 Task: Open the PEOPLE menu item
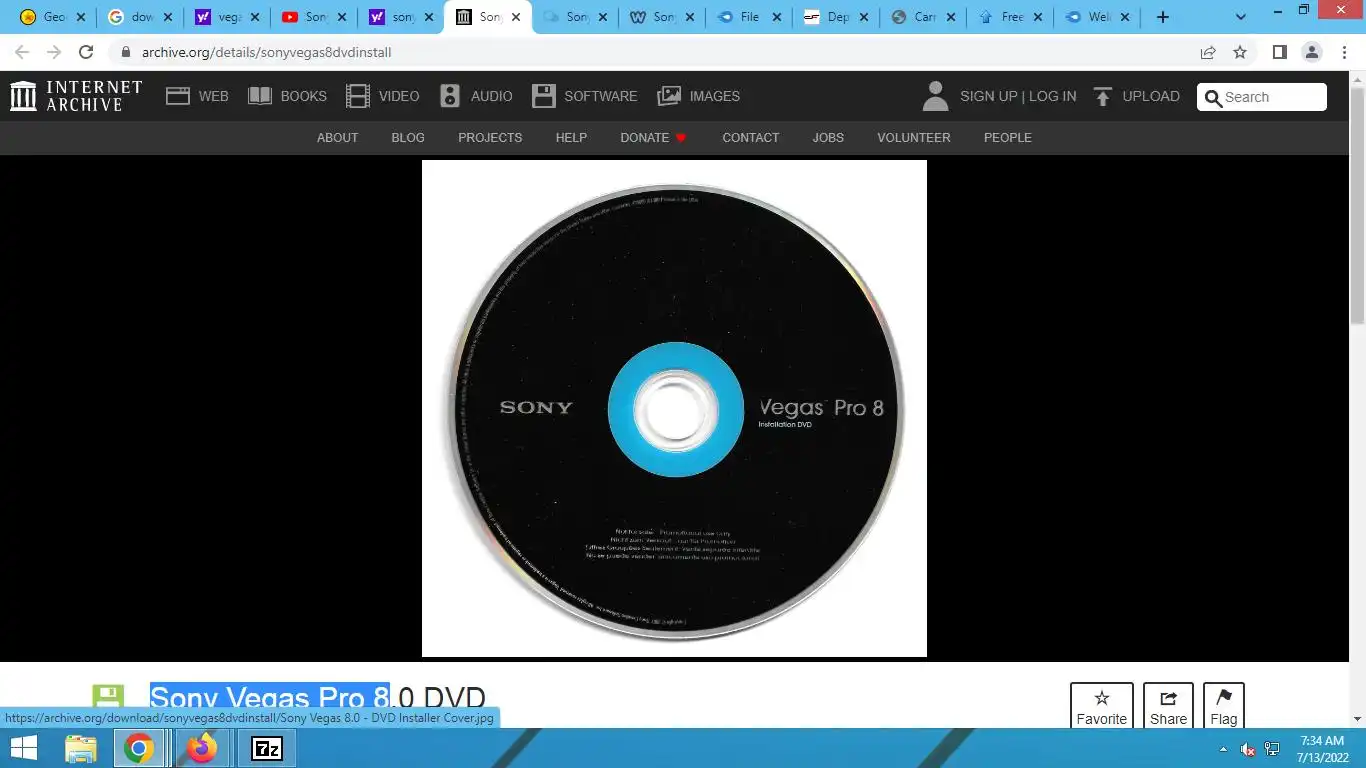point(1007,138)
